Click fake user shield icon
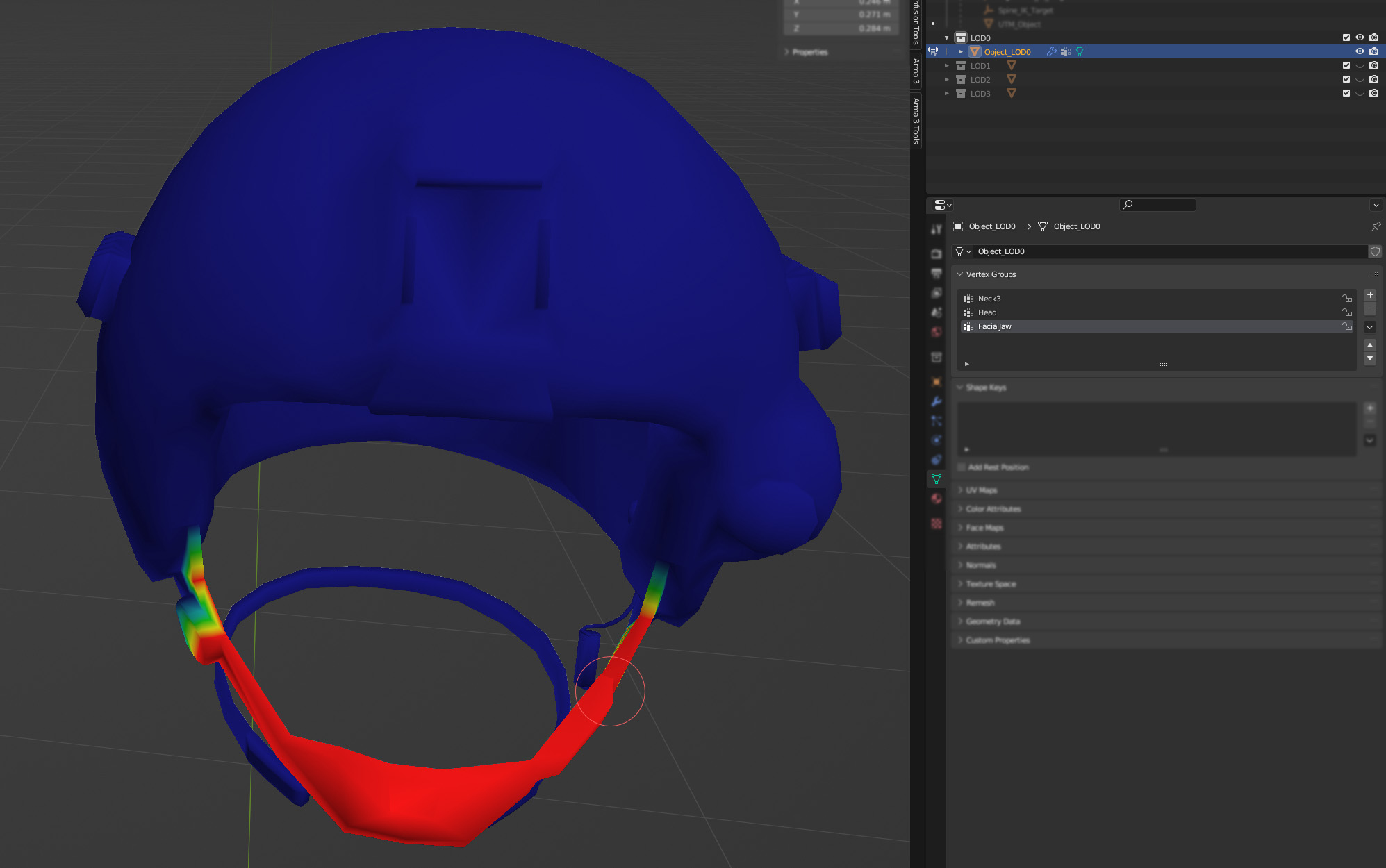Image resolution: width=1386 pixels, height=868 pixels. coord(1375,251)
